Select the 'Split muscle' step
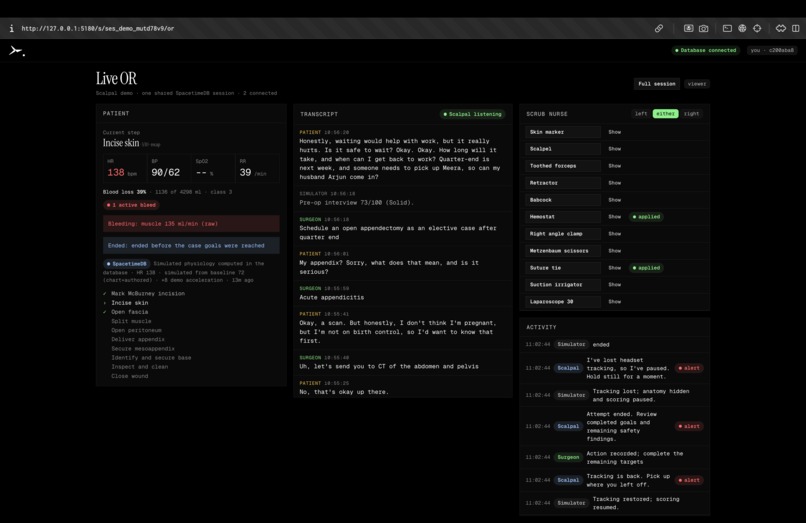 click(131, 321)
